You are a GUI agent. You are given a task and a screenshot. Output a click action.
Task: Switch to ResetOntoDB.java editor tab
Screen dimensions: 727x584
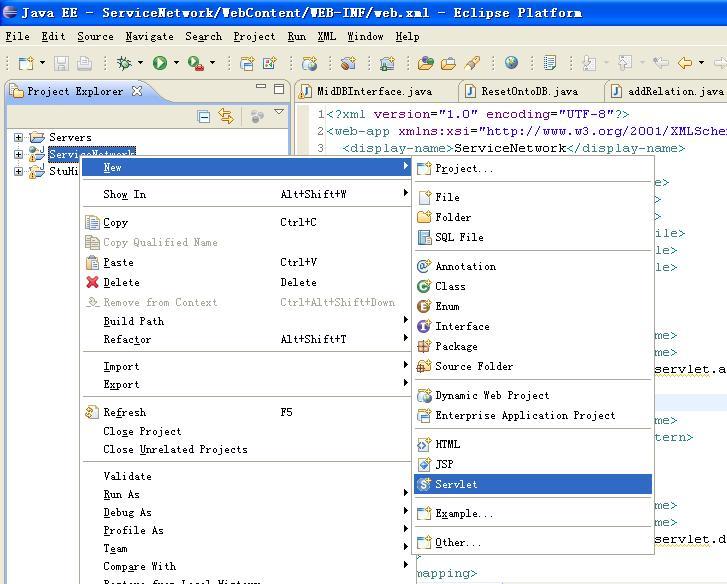pos(530,91)
